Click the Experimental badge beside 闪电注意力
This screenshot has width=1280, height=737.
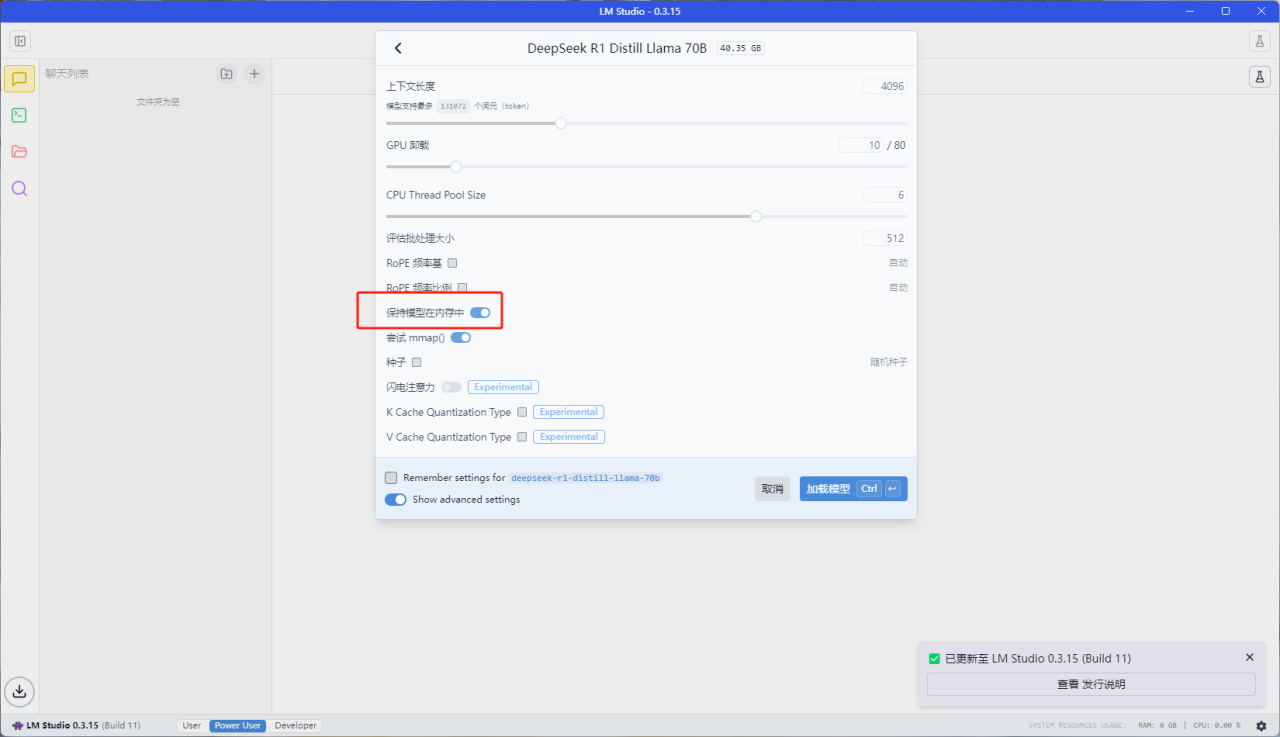pos(503,387)
